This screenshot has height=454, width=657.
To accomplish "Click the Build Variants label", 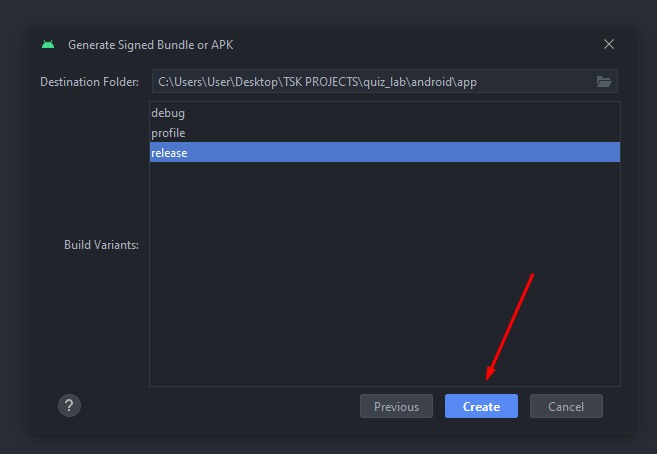I will [101, 245].
